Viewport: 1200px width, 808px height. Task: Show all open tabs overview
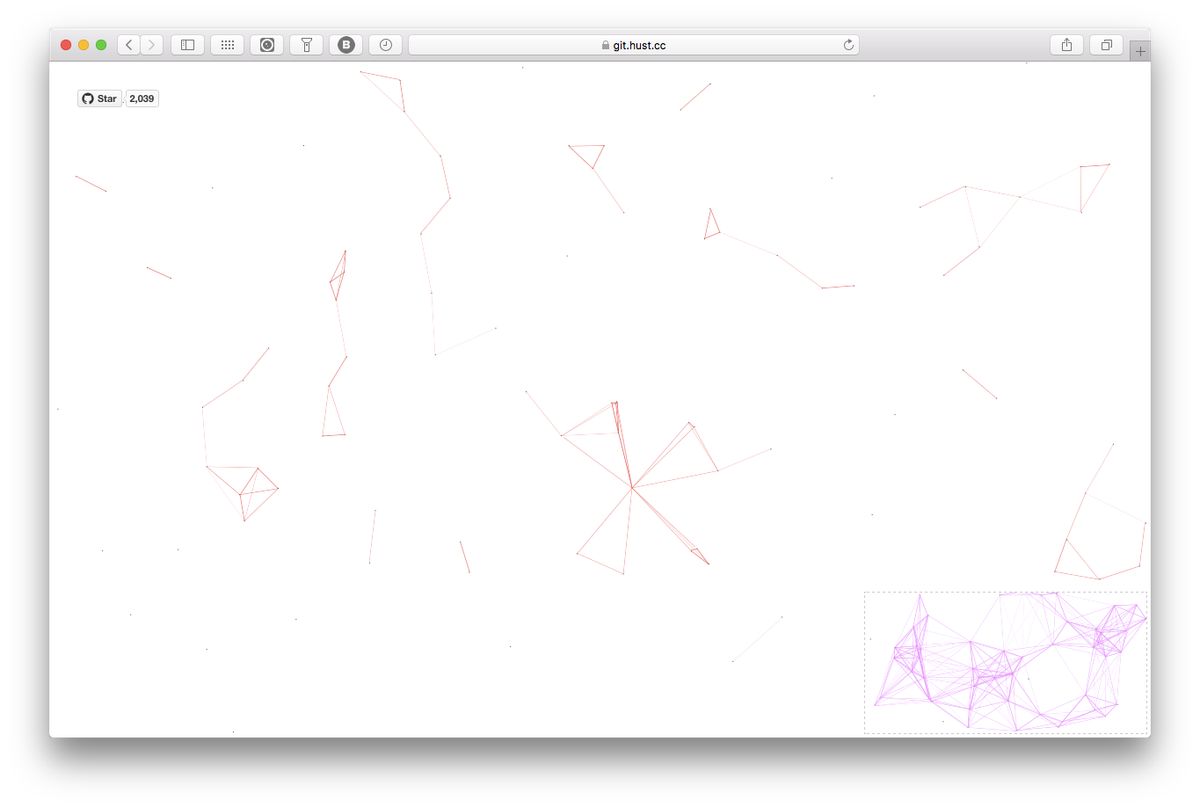(1106, 44)
